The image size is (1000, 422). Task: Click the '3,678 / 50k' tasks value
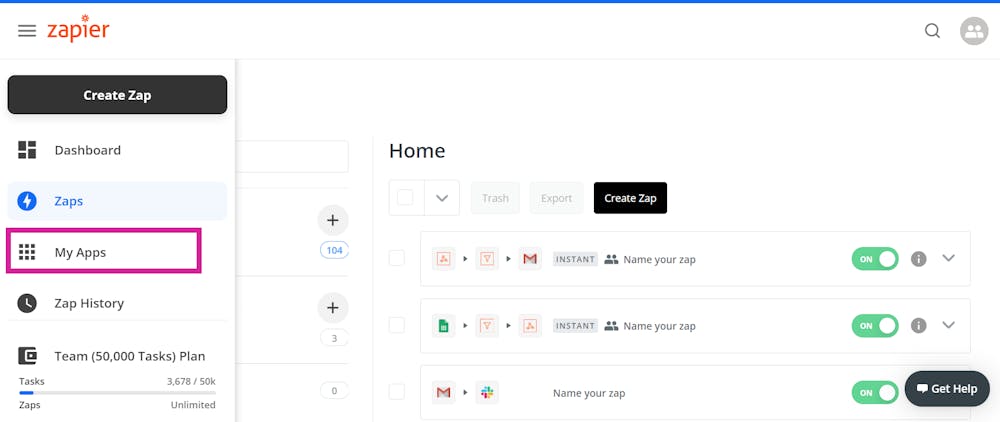point(191,381)
